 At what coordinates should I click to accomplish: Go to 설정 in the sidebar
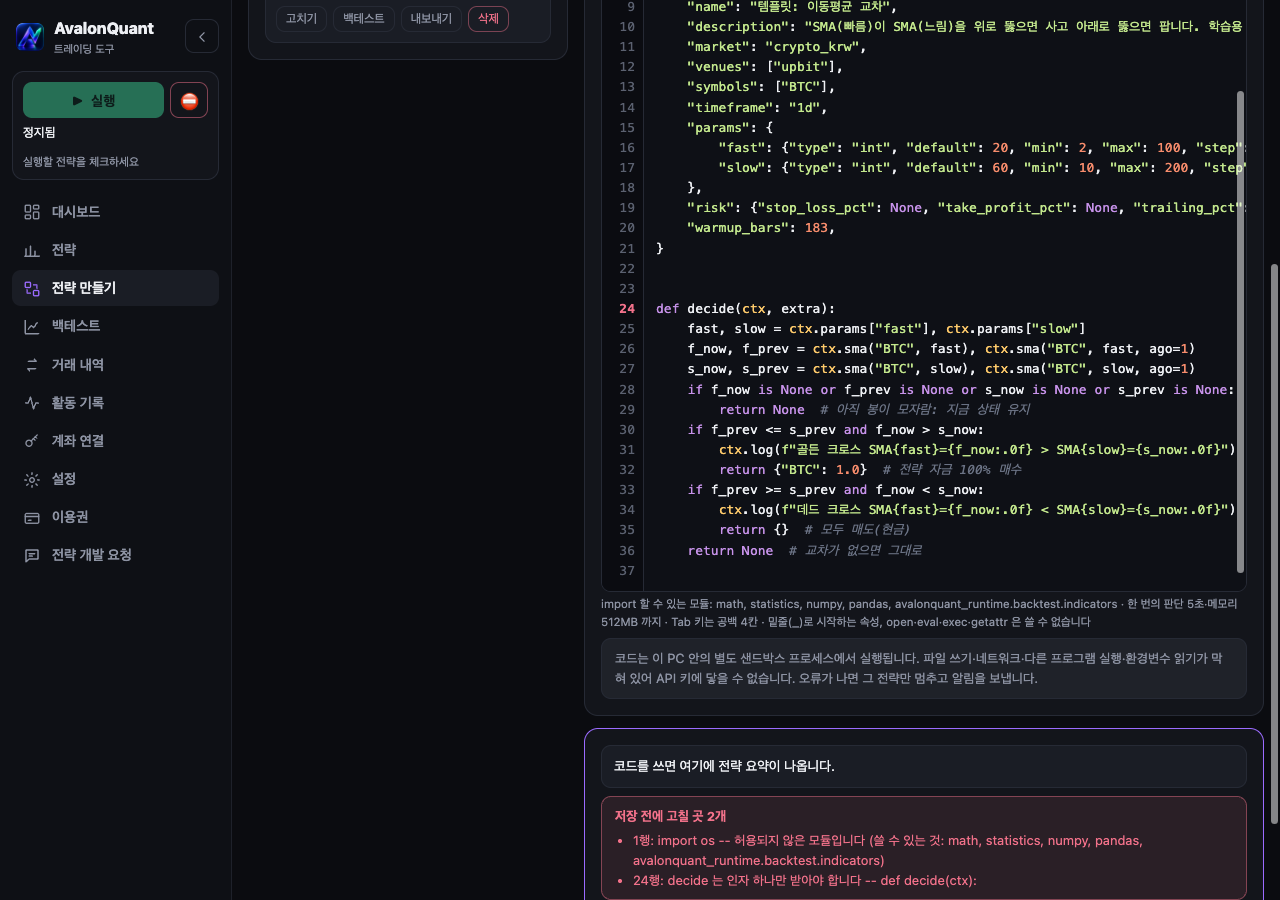point(115,479)
